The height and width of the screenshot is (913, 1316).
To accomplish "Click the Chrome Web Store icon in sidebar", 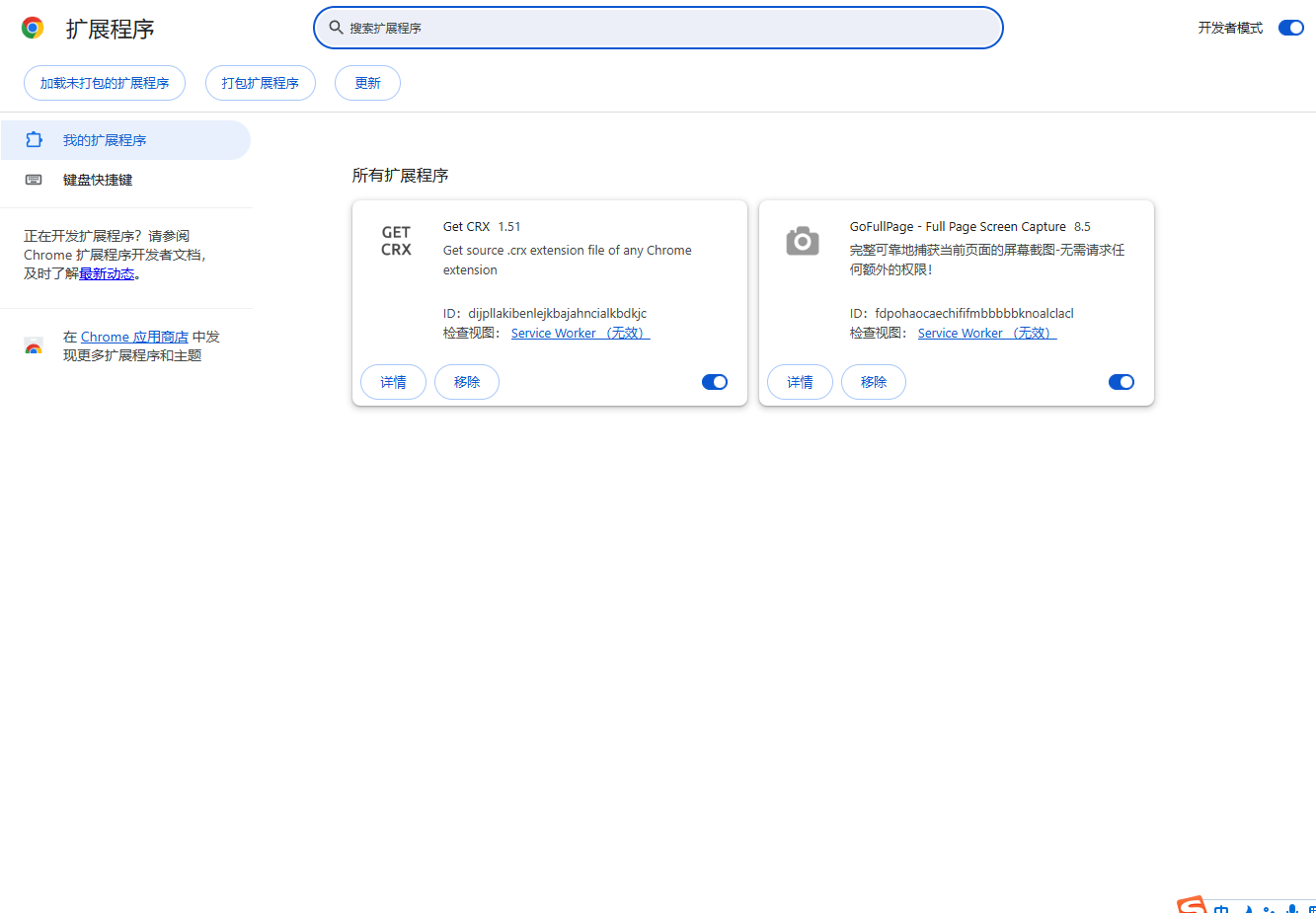I will [34, 346].
